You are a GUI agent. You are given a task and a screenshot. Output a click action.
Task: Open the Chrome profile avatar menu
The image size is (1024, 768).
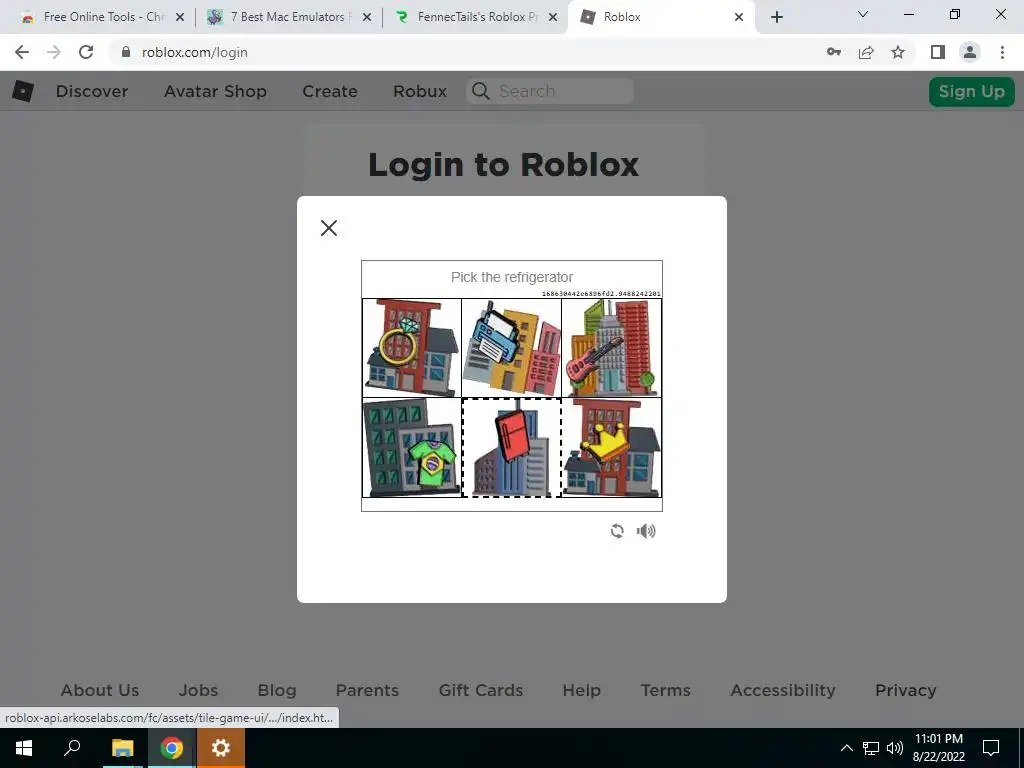(x=970, y=52)
